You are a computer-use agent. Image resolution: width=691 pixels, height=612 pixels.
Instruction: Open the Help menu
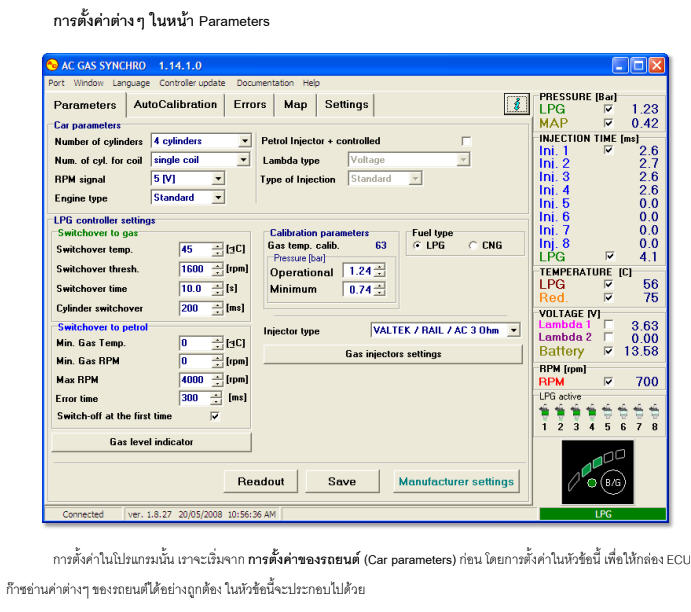tap(311, 83)
